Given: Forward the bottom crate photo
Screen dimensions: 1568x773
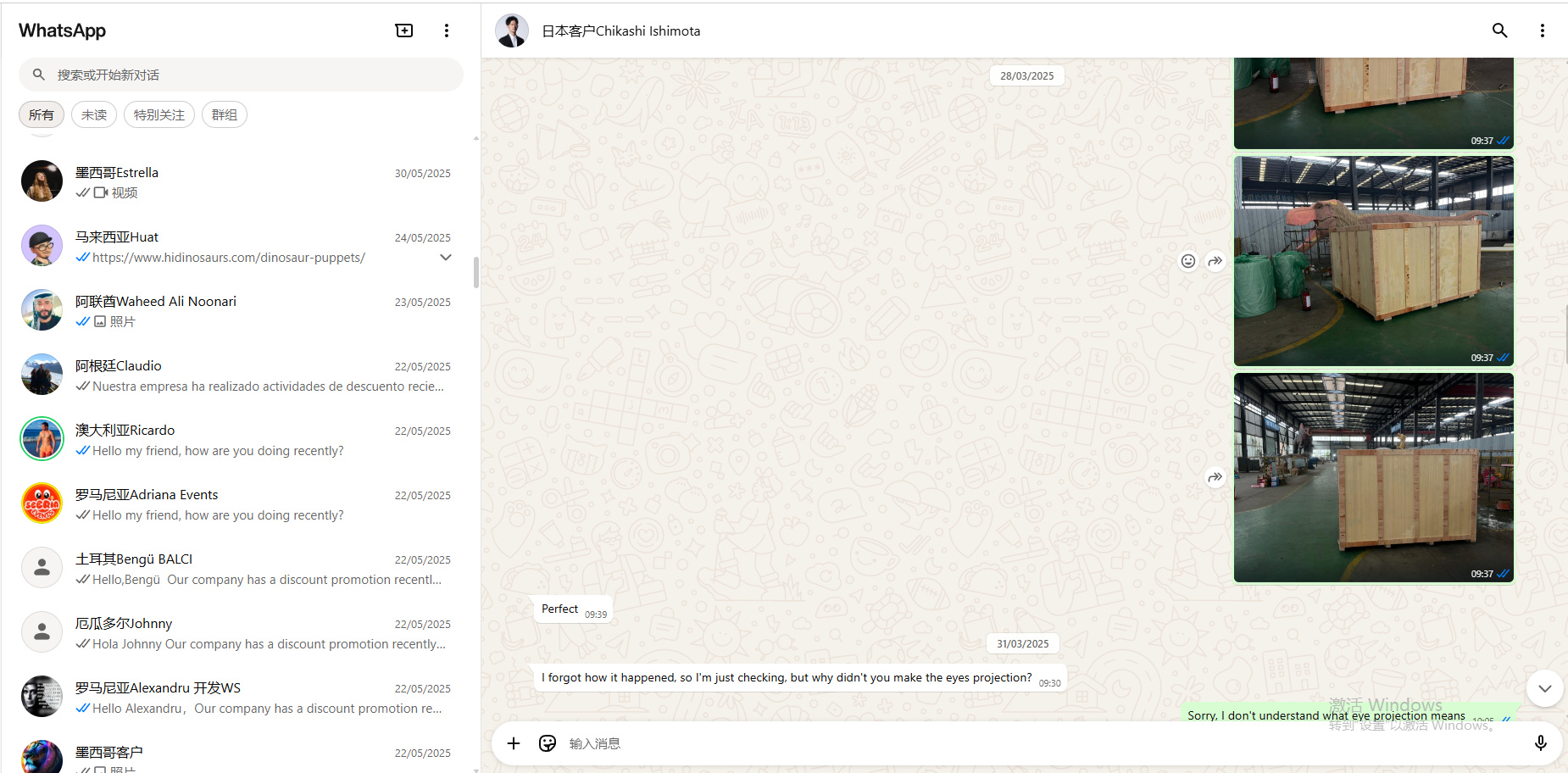Looking at the screenshot, I should [1215, 477].
